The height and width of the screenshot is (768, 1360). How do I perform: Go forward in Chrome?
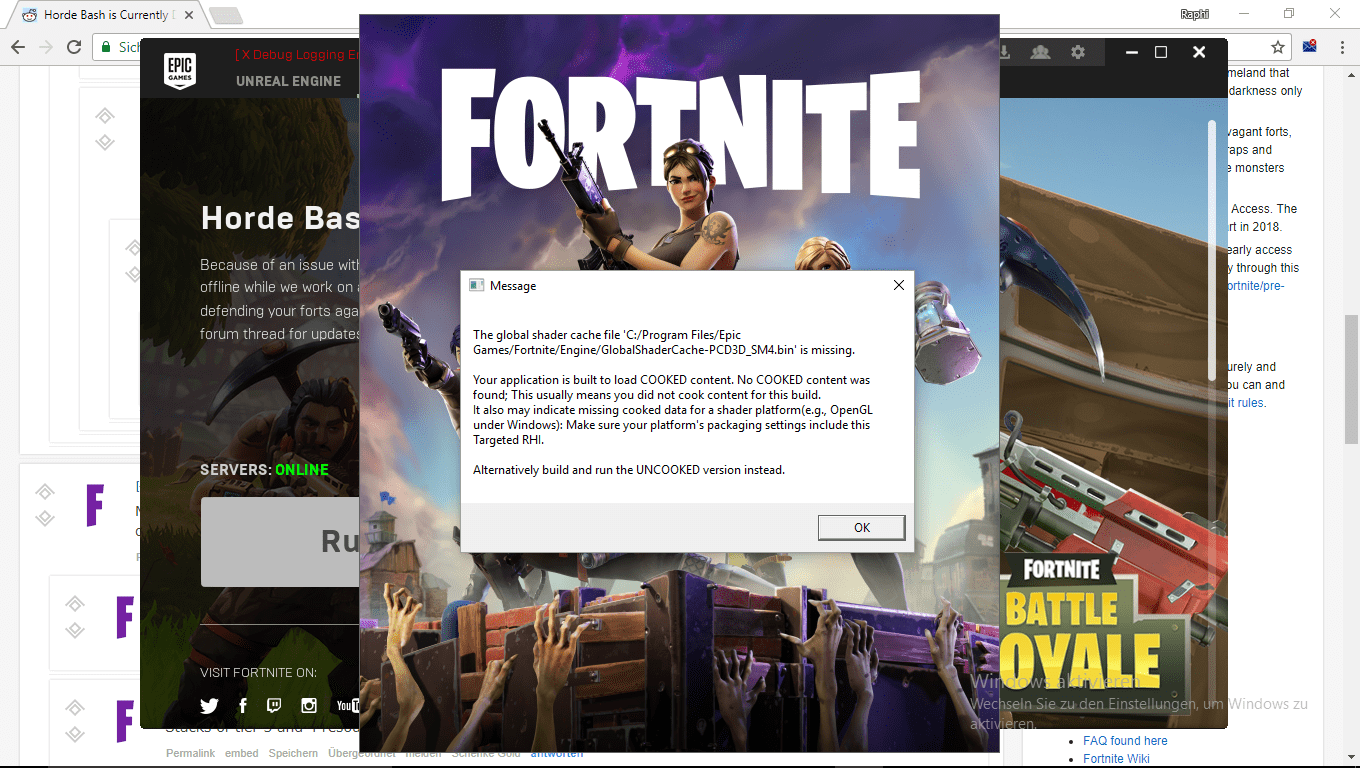point(46,47)
